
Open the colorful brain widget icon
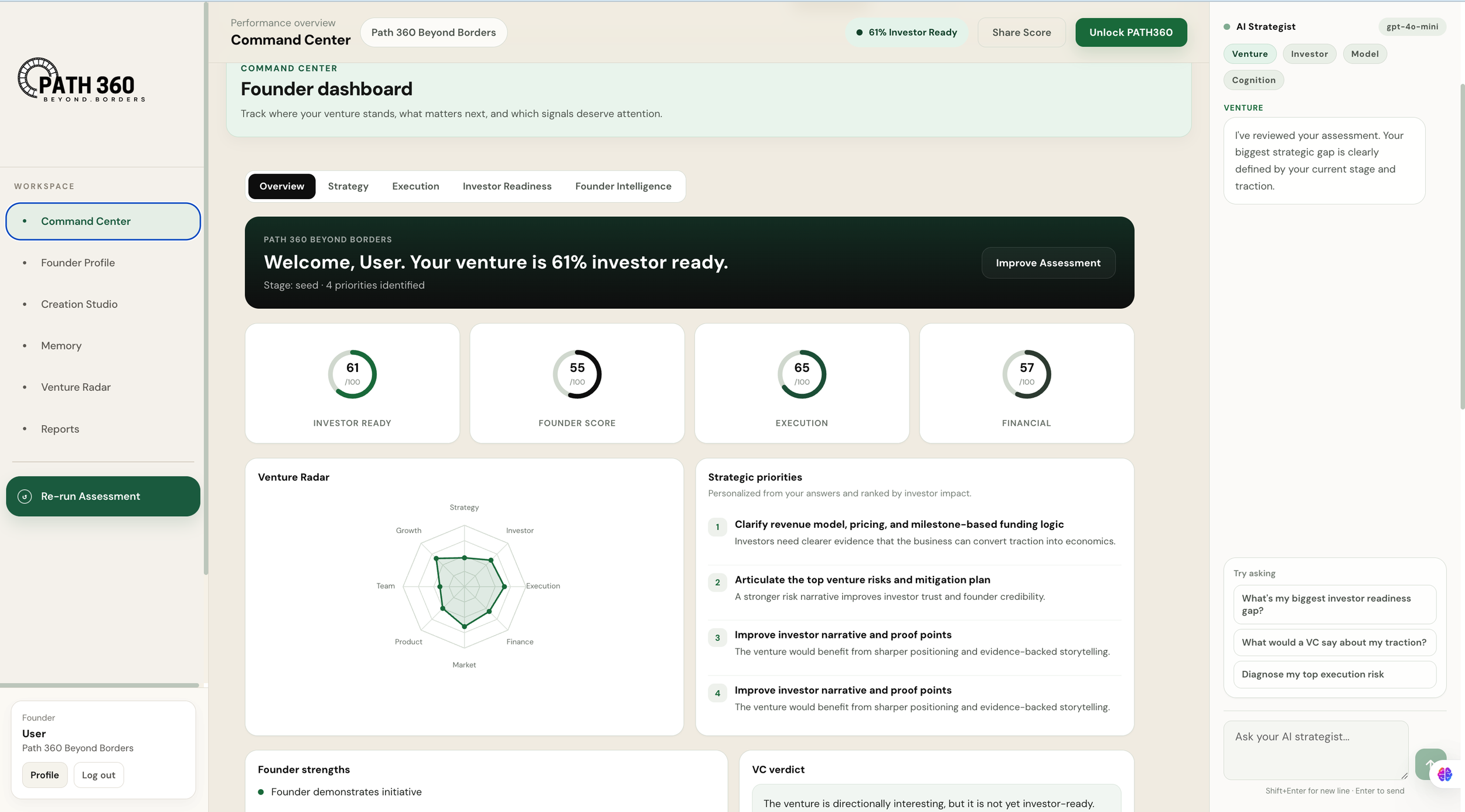[1444, 774]
